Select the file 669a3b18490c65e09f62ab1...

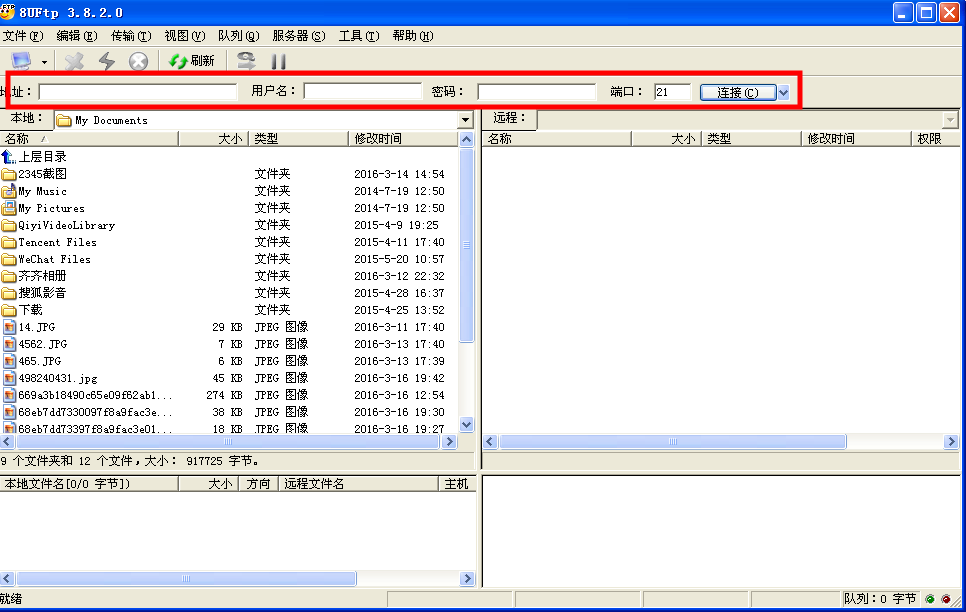(87, 395)
